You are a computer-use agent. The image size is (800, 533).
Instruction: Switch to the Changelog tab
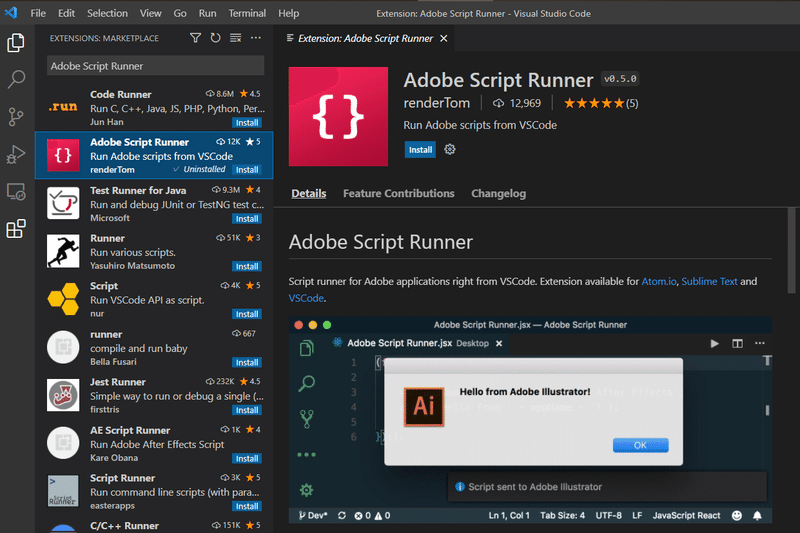click(x=498, y=193)
